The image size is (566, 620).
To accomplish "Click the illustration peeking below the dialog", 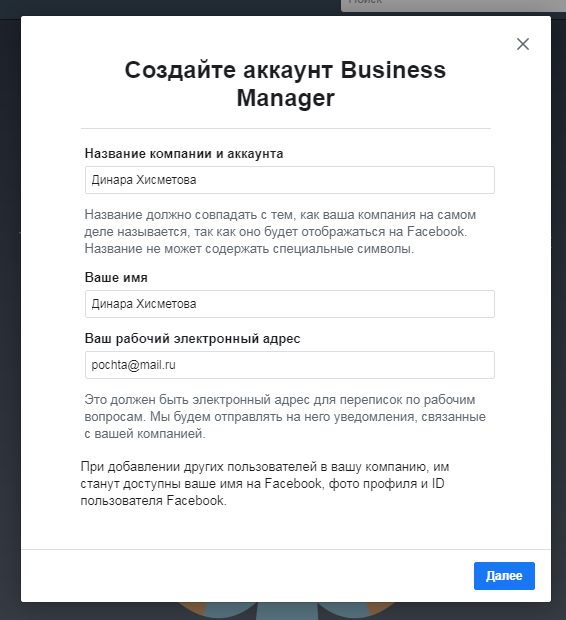I will [286, 611].
